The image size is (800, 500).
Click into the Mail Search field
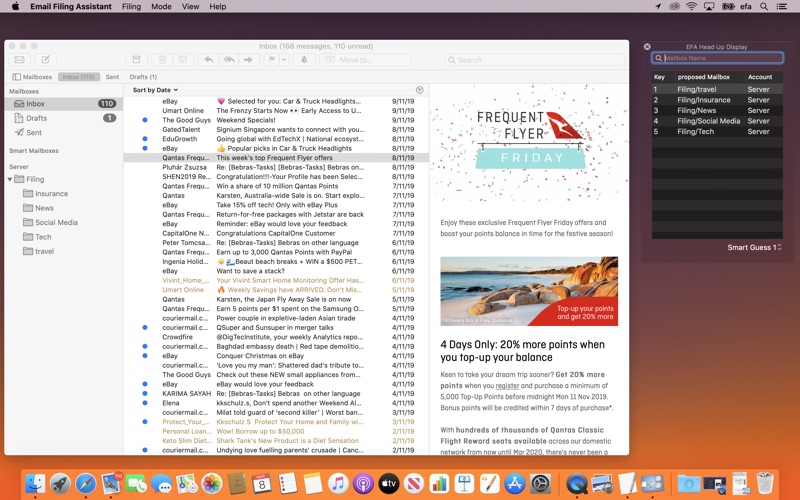[535, 60]
